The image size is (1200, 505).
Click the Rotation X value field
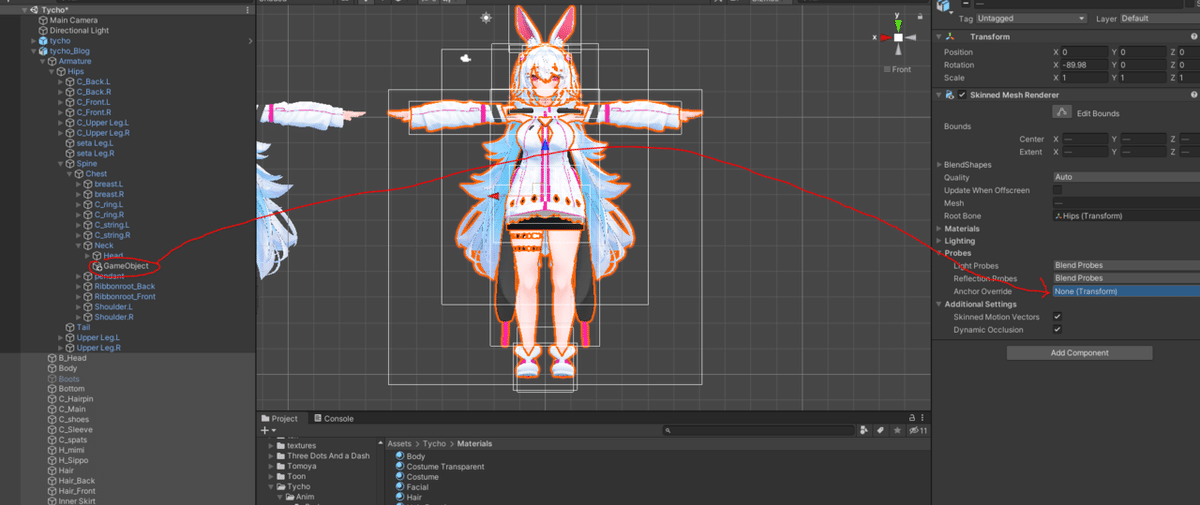1087,65
